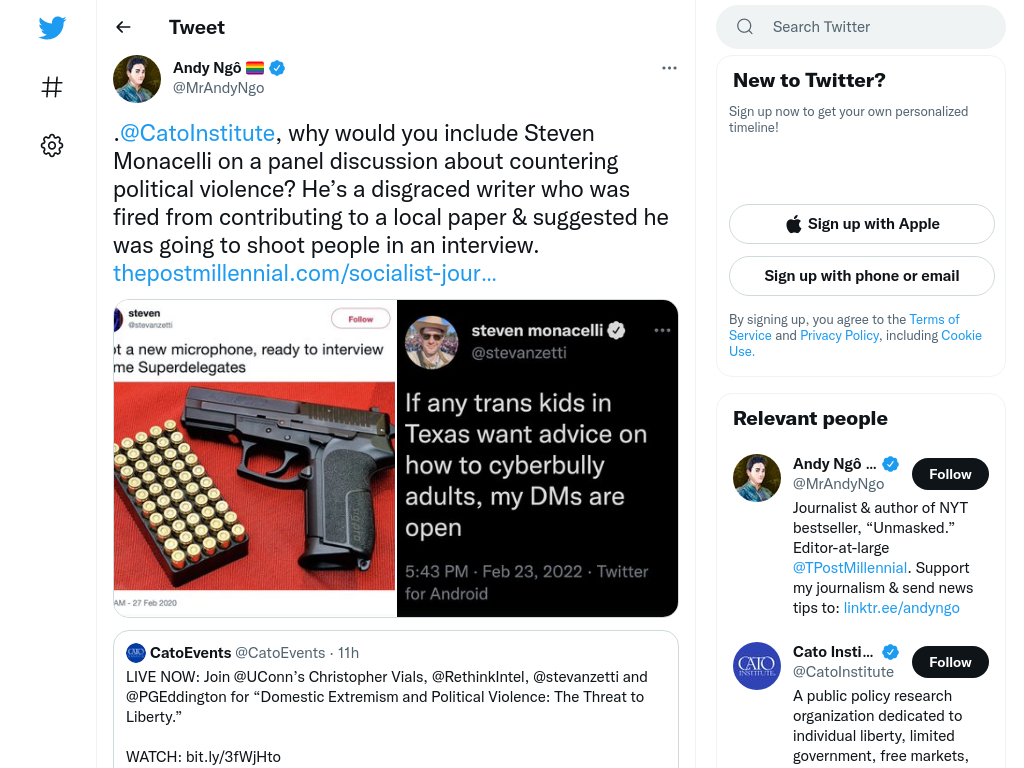Open the tweet's three-dot more menu
Screen dimensions: 1024x768
[x=669, y=68]
